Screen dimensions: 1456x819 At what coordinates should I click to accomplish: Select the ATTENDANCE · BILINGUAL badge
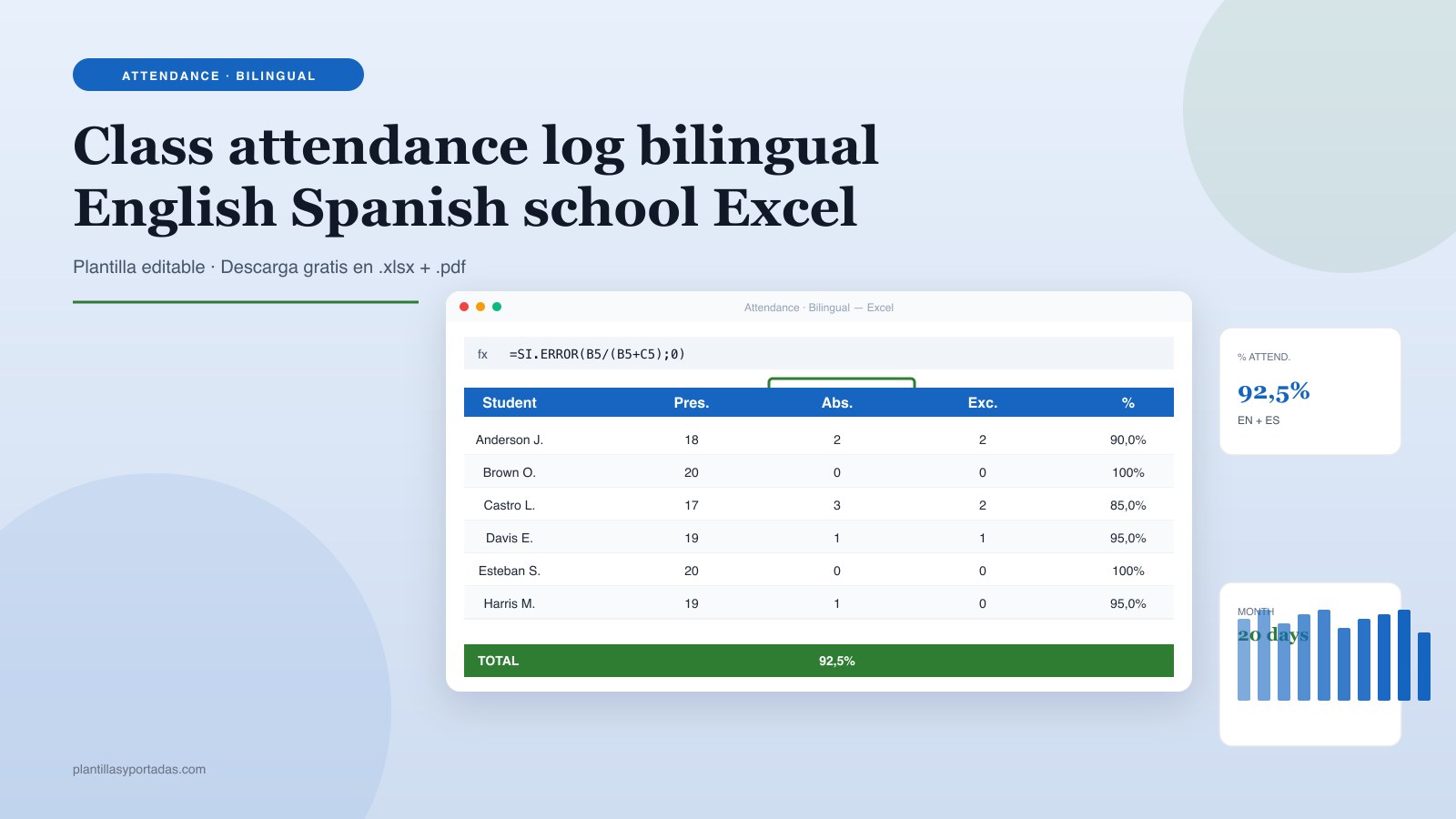218,75
